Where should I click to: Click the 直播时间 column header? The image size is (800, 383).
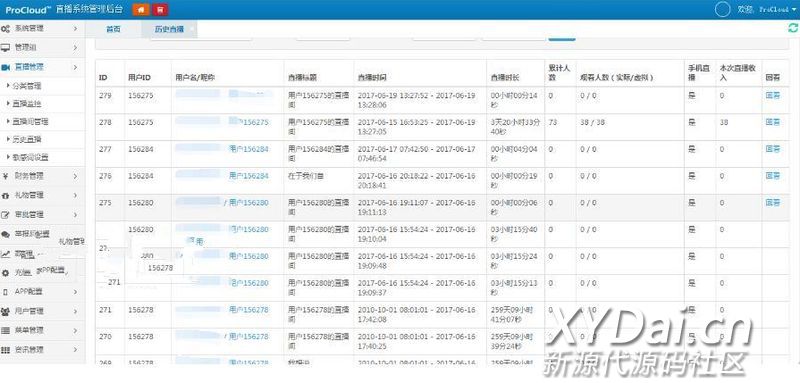coord(371,78)
